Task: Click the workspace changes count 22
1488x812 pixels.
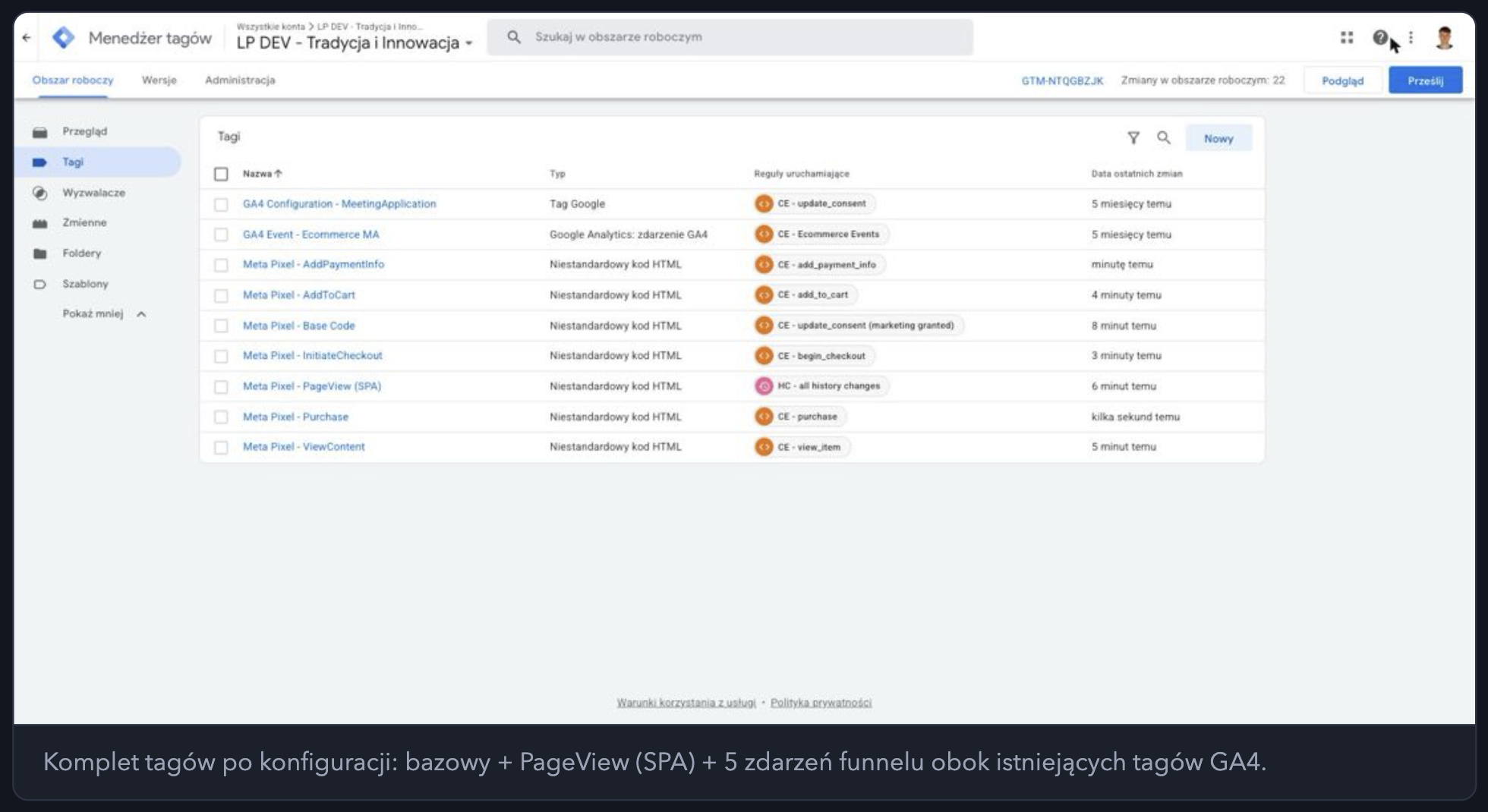Action: click(1203, 80)
